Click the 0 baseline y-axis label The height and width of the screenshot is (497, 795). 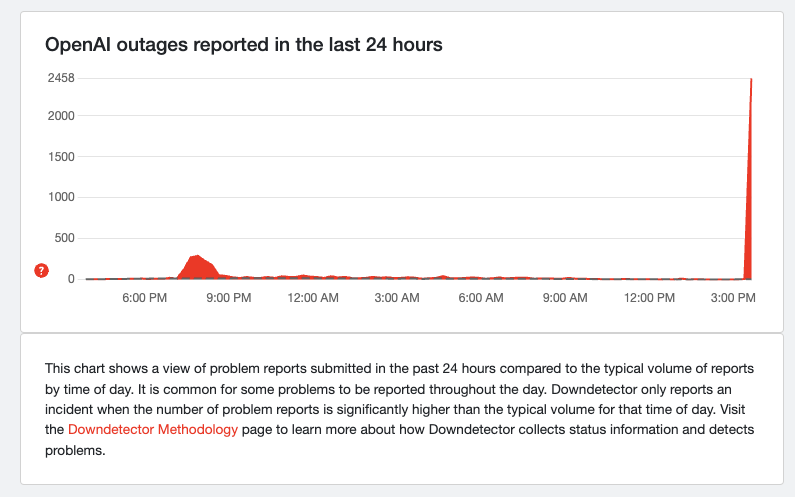71,279
